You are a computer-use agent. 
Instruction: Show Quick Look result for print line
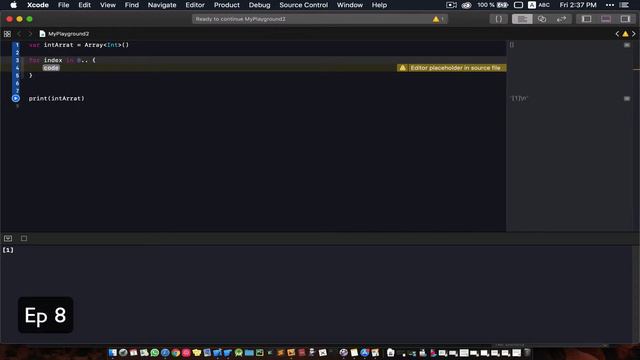tap(627, 98)
